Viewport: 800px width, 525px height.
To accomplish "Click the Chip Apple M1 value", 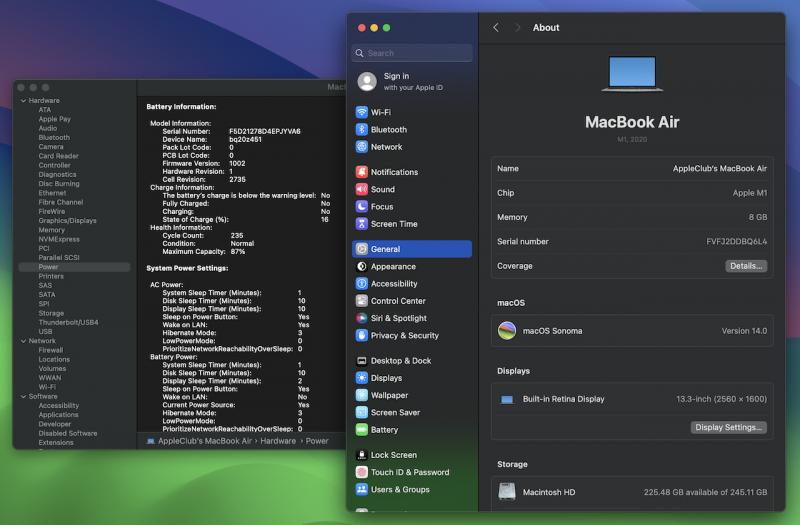I will pyautogui.click(x=749, y=193).
